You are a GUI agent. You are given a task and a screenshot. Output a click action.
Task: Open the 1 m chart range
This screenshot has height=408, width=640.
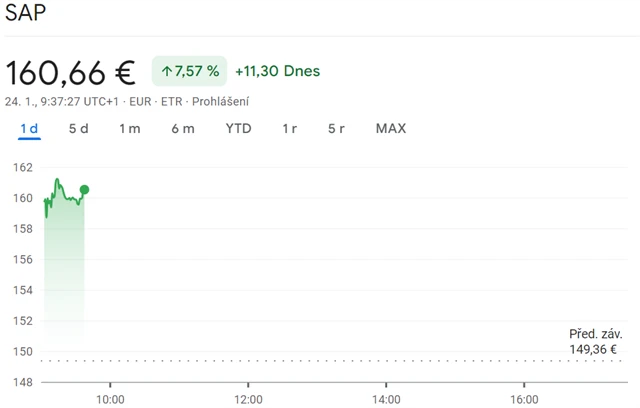(130, 129)
